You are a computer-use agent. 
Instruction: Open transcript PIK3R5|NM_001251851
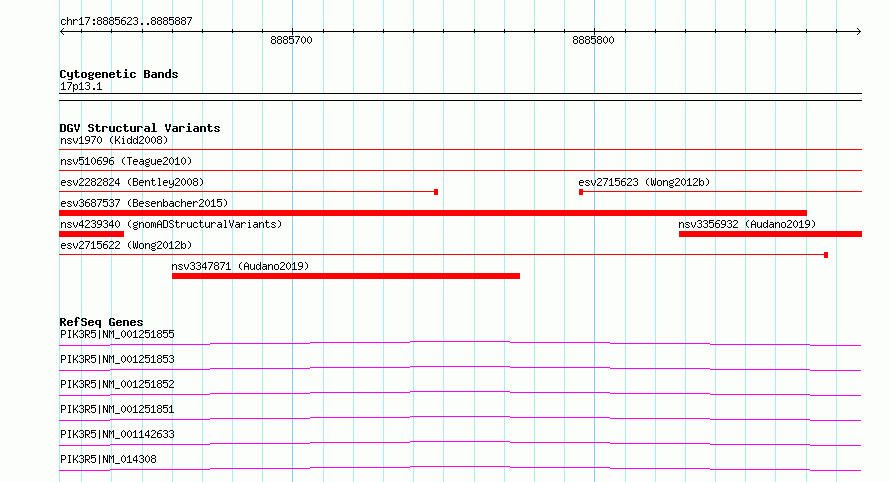pos(117,409)
